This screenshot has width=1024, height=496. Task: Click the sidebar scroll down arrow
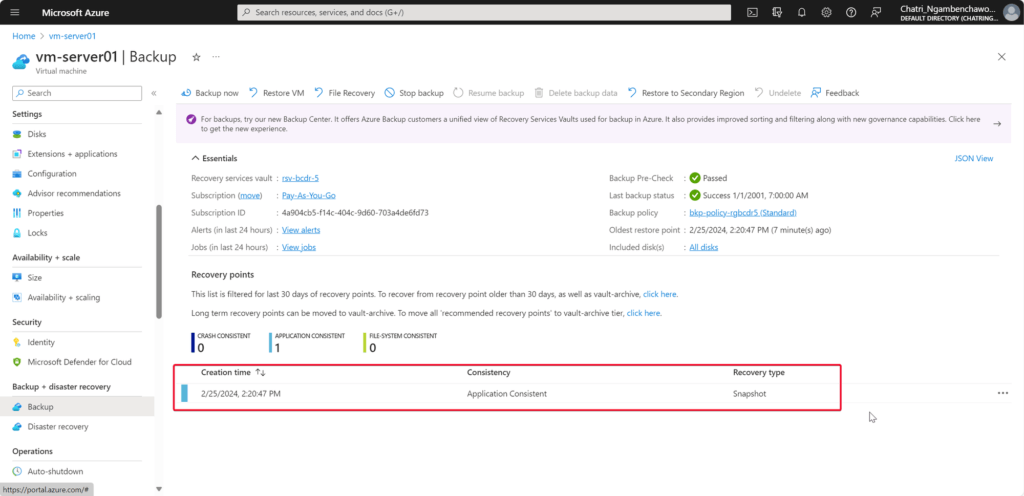click(x=159, y=489)
